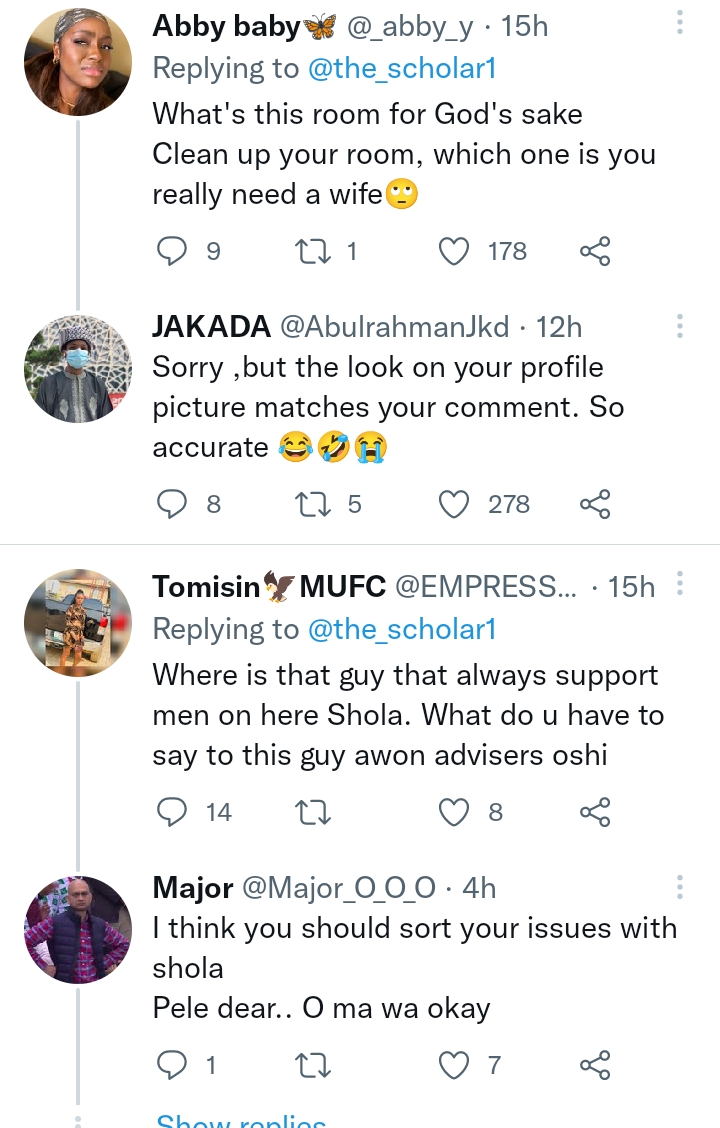The height and width of the screenshot is (1128, 720).
Task: Share Major's tweet
Action: point(595,1065)
